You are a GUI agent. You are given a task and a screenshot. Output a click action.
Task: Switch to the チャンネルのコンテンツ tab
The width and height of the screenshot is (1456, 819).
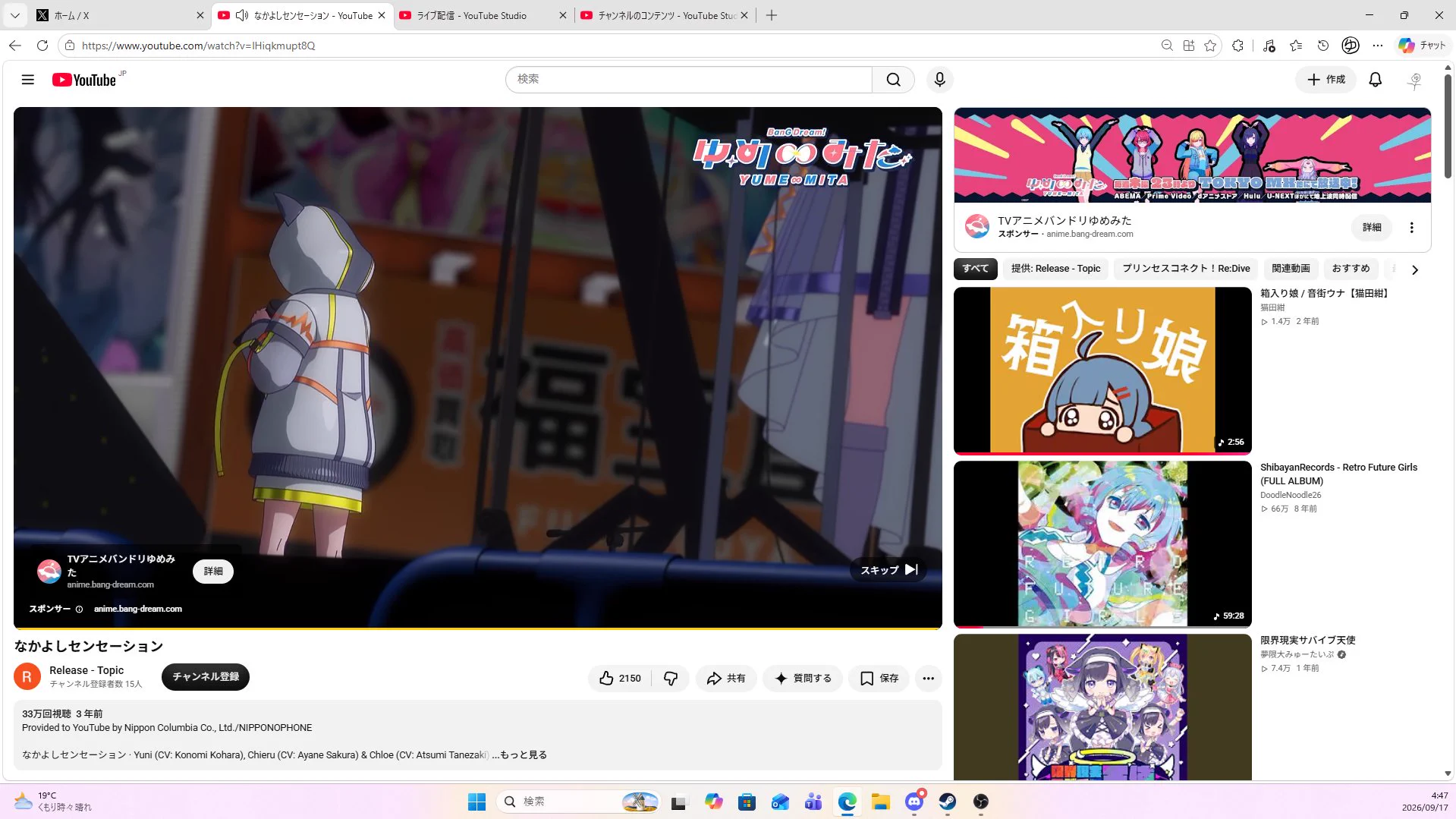(664, 15)
